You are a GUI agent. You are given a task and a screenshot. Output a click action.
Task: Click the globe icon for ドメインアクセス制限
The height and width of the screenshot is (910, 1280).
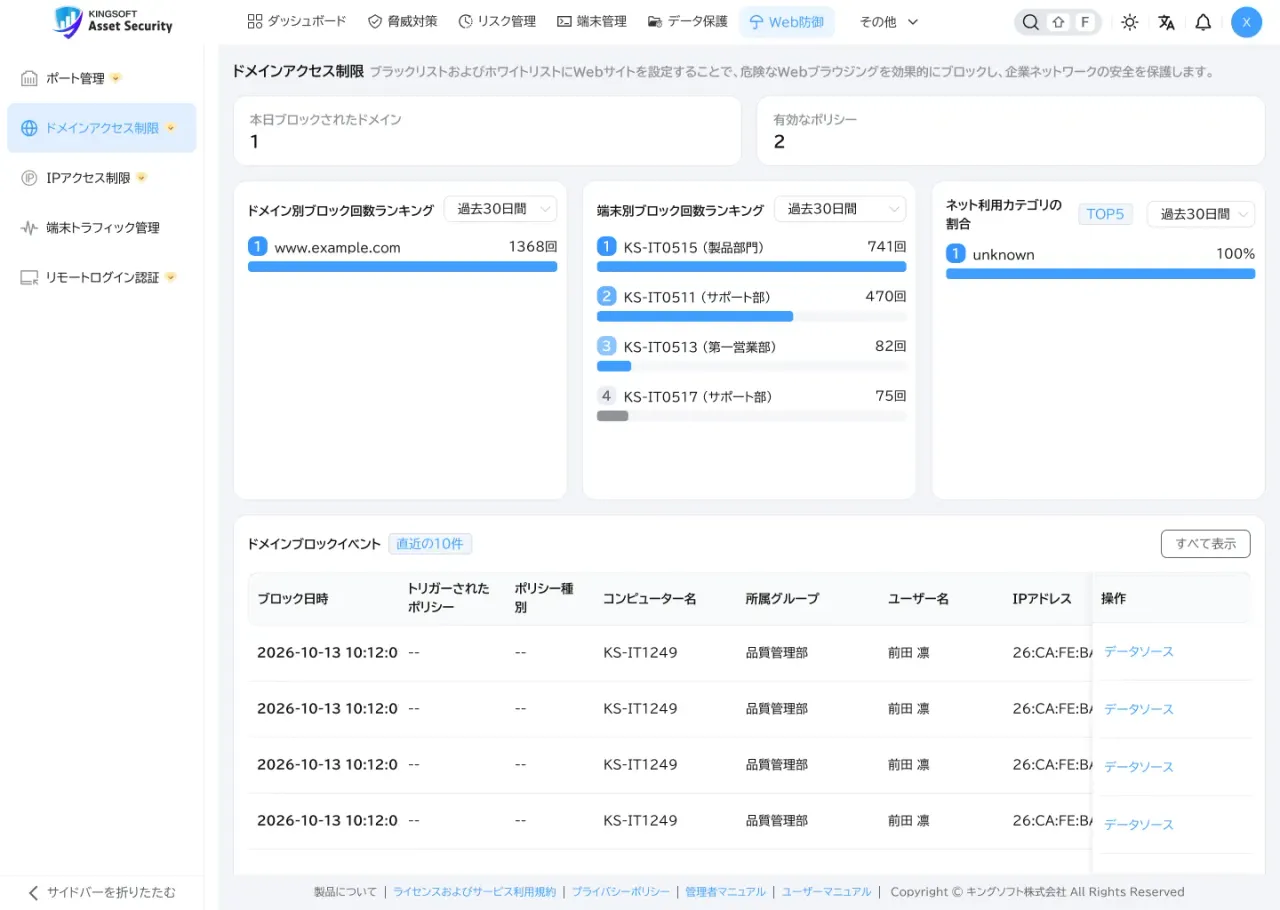coord(29,128)
